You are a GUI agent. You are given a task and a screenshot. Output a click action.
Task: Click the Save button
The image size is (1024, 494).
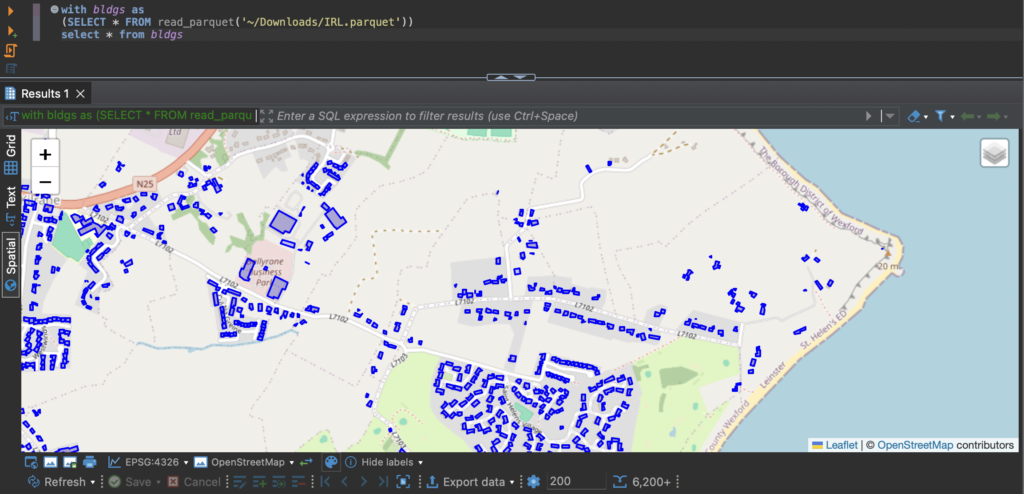[x=130, y=482]
